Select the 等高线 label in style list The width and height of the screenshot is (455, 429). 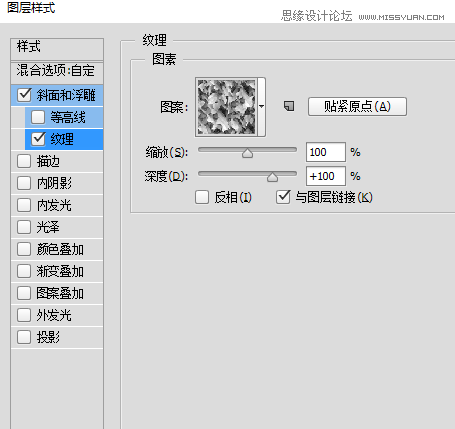coord(68,117)
